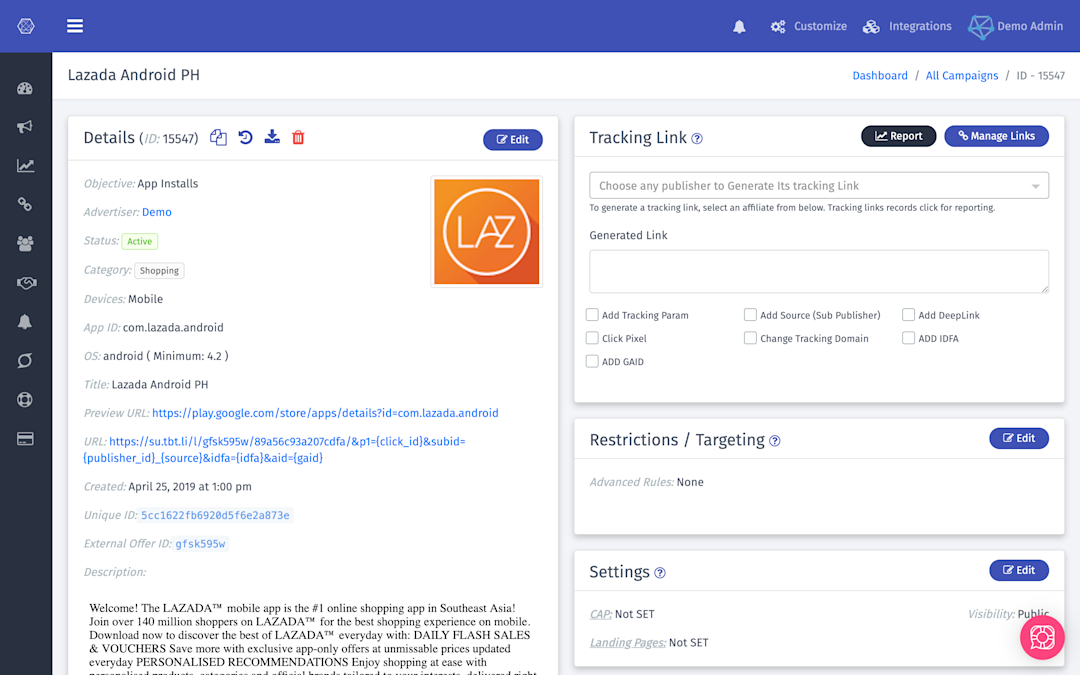Click the app logo in the top-left corner
The height and width of the screenshot is (675, 1080).
(26, 26)
